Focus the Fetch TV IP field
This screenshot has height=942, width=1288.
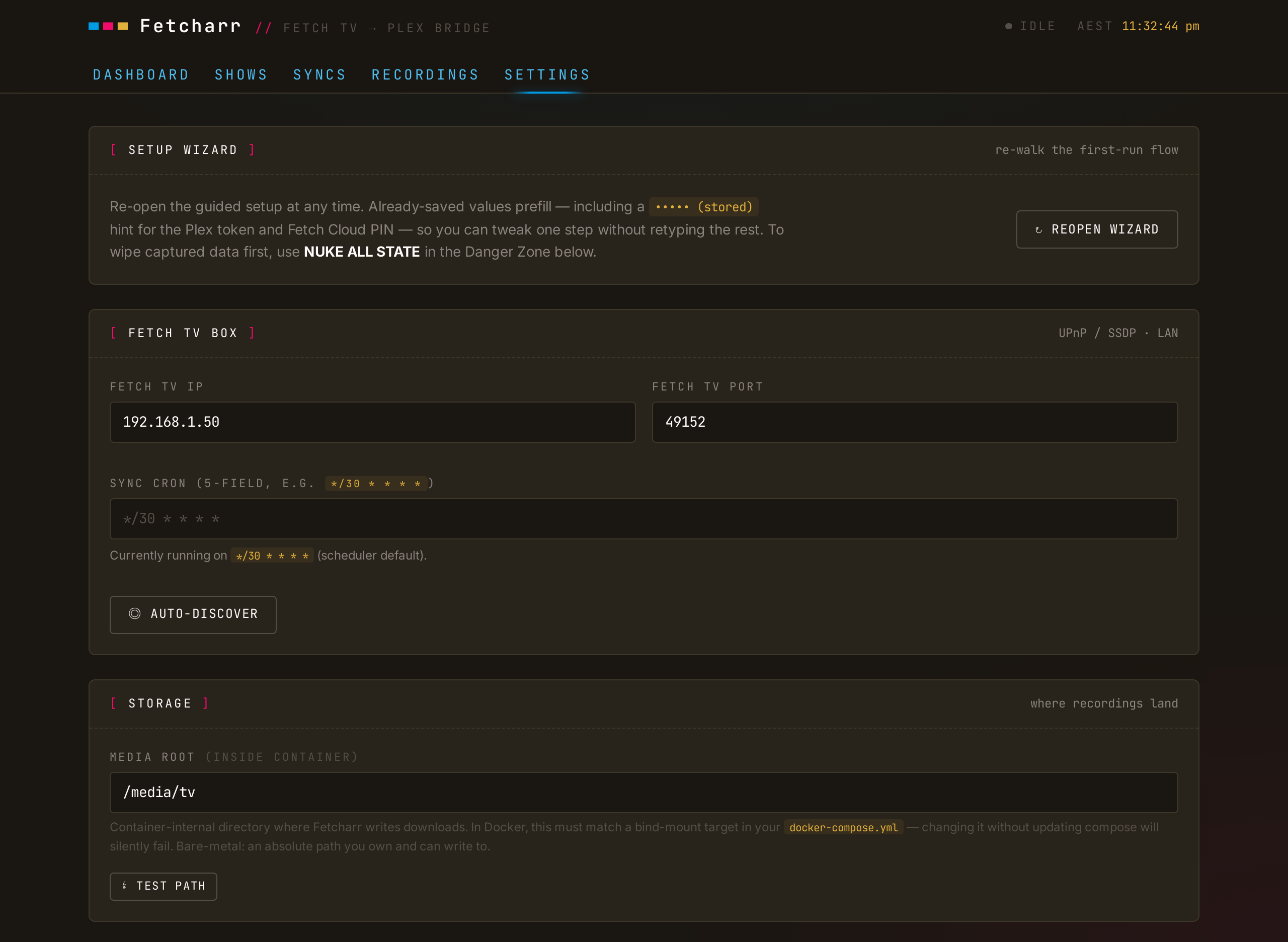point(372,422)
